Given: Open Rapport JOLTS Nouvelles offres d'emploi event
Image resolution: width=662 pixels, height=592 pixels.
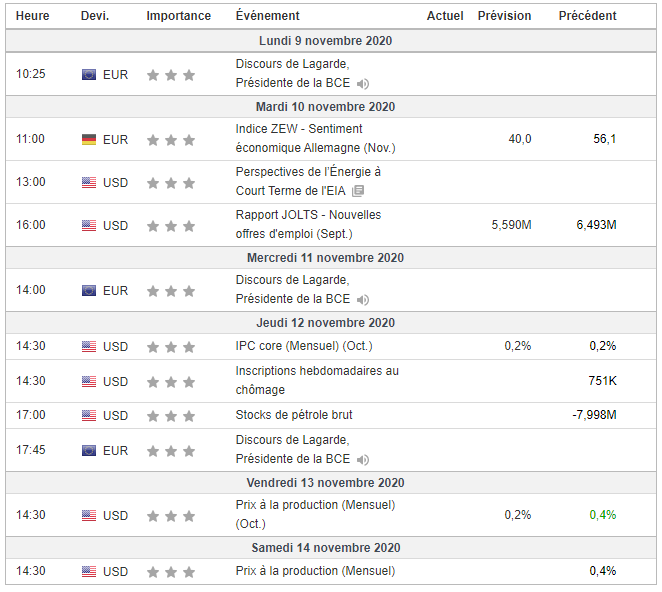Looking at the screenshot, I should pos(308,224).
